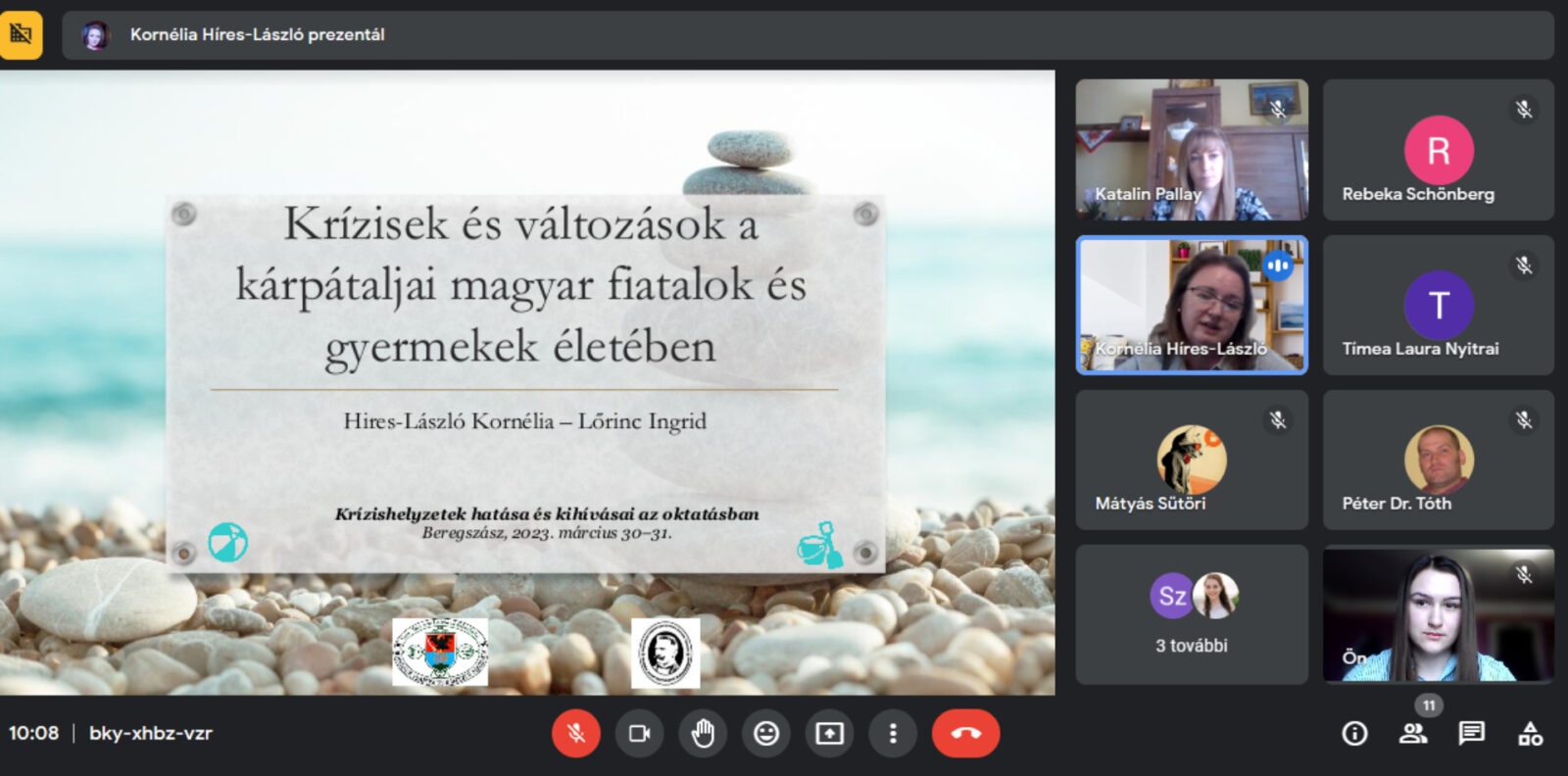The height and width of the screenshot is (776, 1568).
Task: Select Kornélia Híres-László's video tile
Action: point(1192,305)
